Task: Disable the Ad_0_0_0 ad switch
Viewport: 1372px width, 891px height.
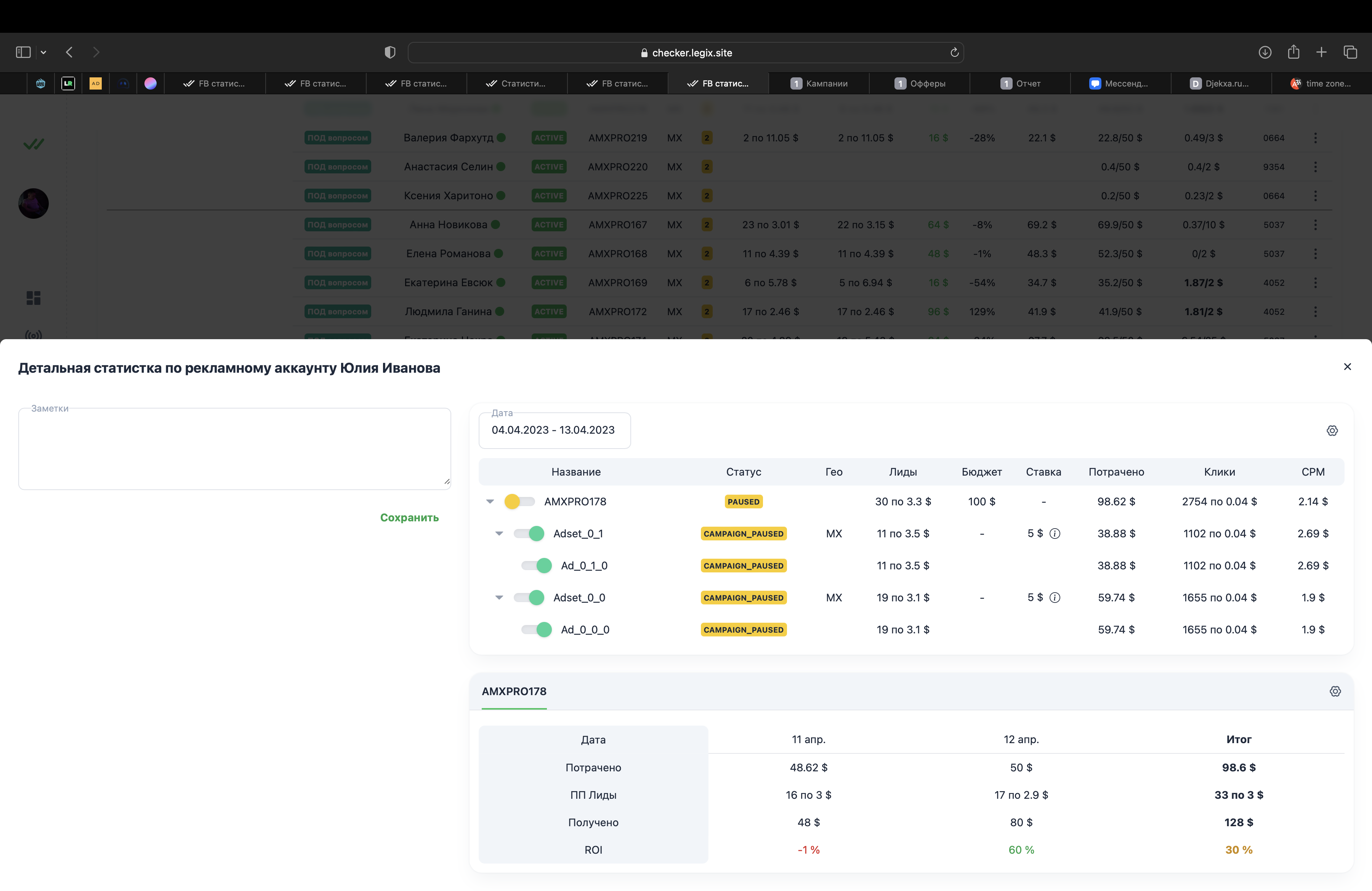Action: [x=537, y=630]
